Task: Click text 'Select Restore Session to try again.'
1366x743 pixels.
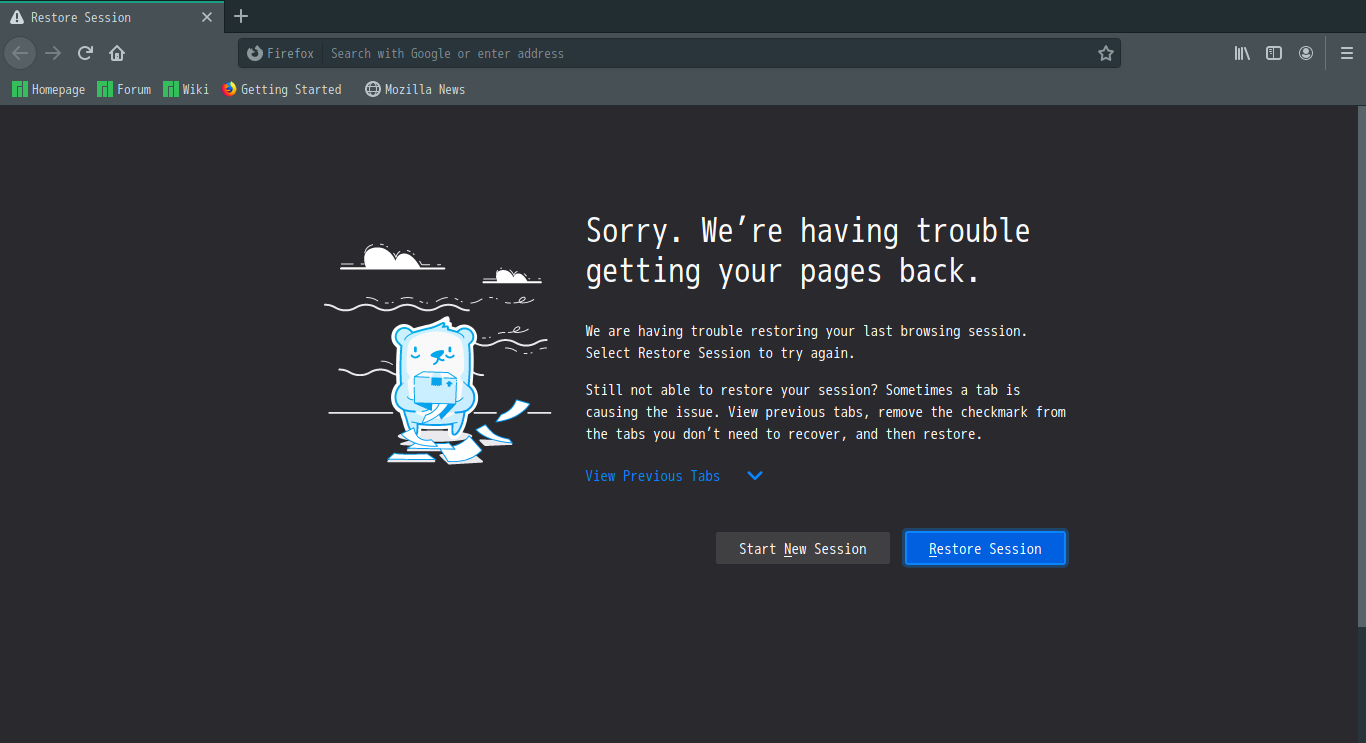Action: click(720, 353)
